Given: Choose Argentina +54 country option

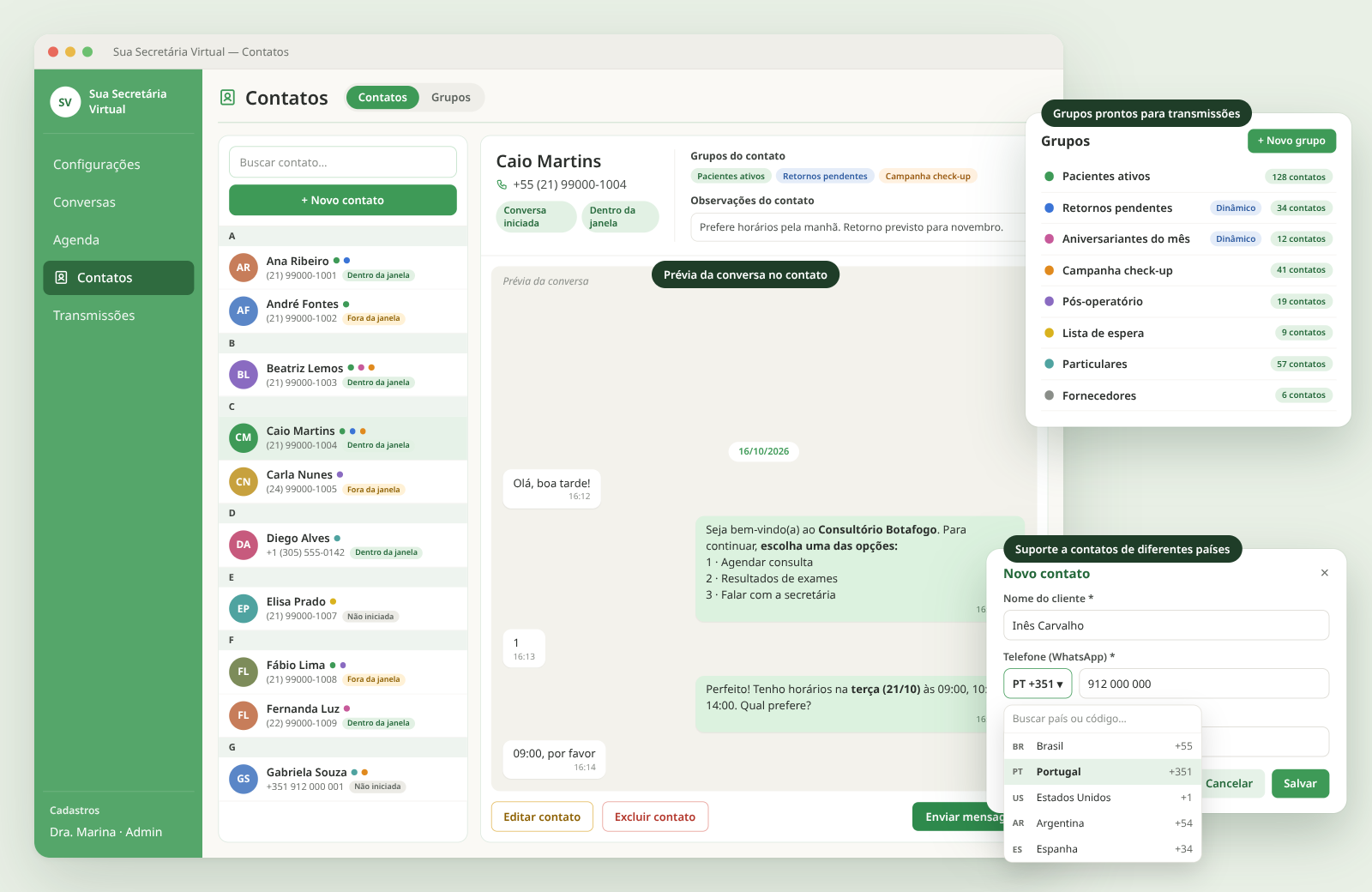Looking at the screenshot, I should tap(1102, 823).
